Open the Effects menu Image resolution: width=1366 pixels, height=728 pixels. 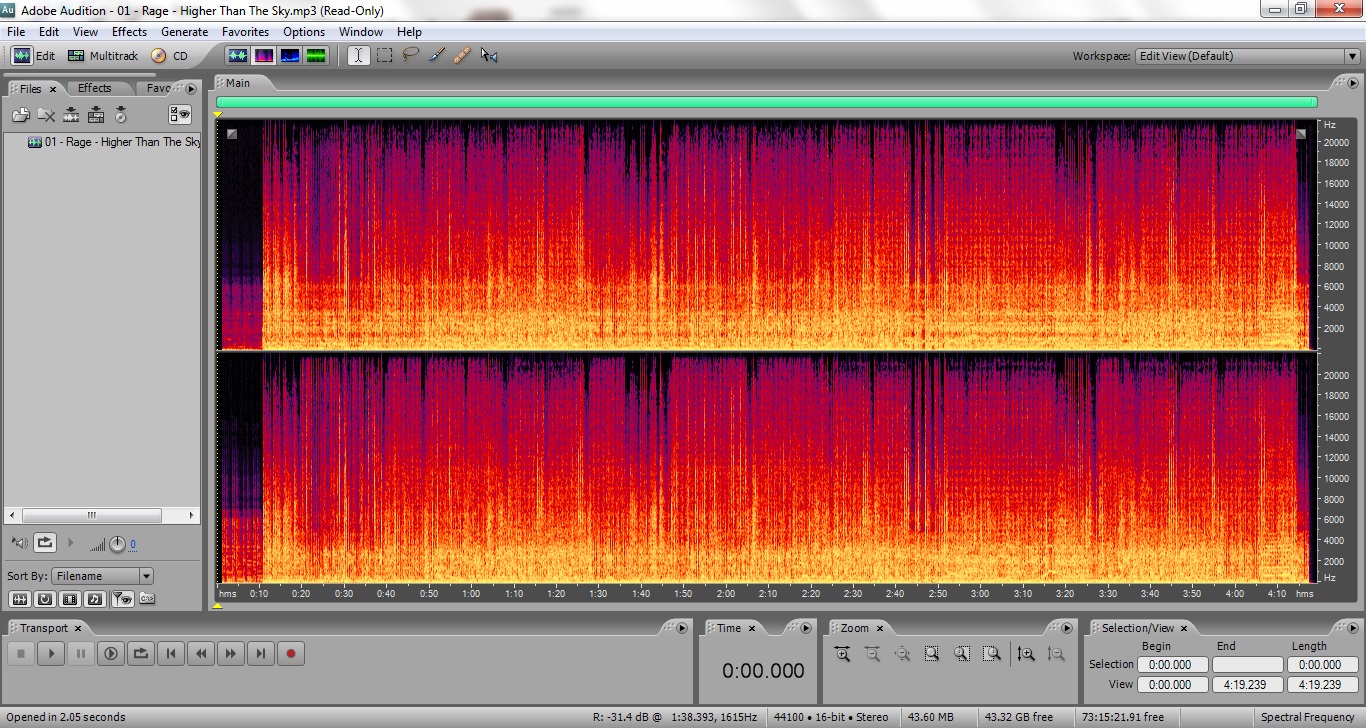(129, 32)
